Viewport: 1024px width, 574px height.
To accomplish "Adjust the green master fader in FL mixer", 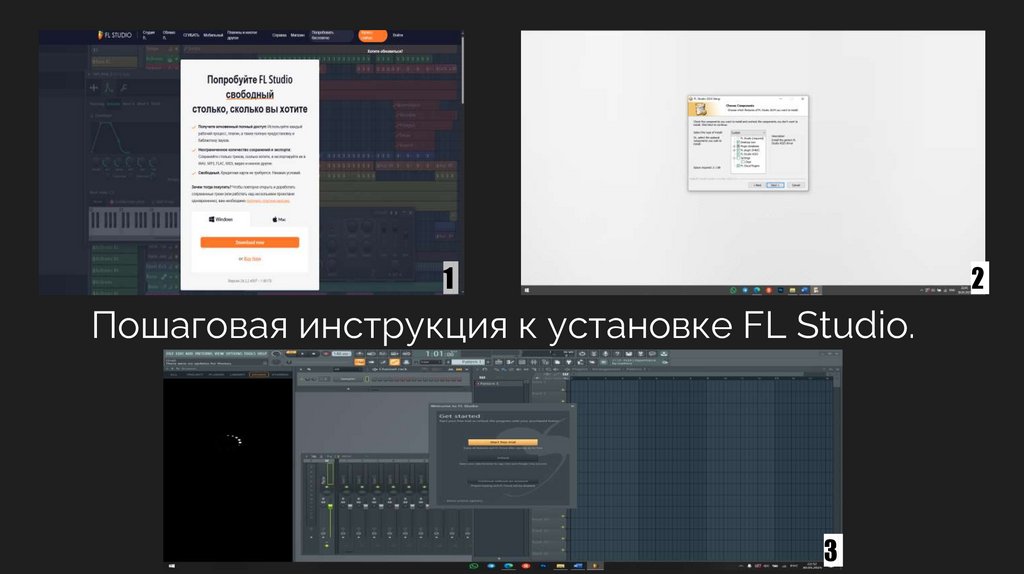I will [x=330, y=507].
